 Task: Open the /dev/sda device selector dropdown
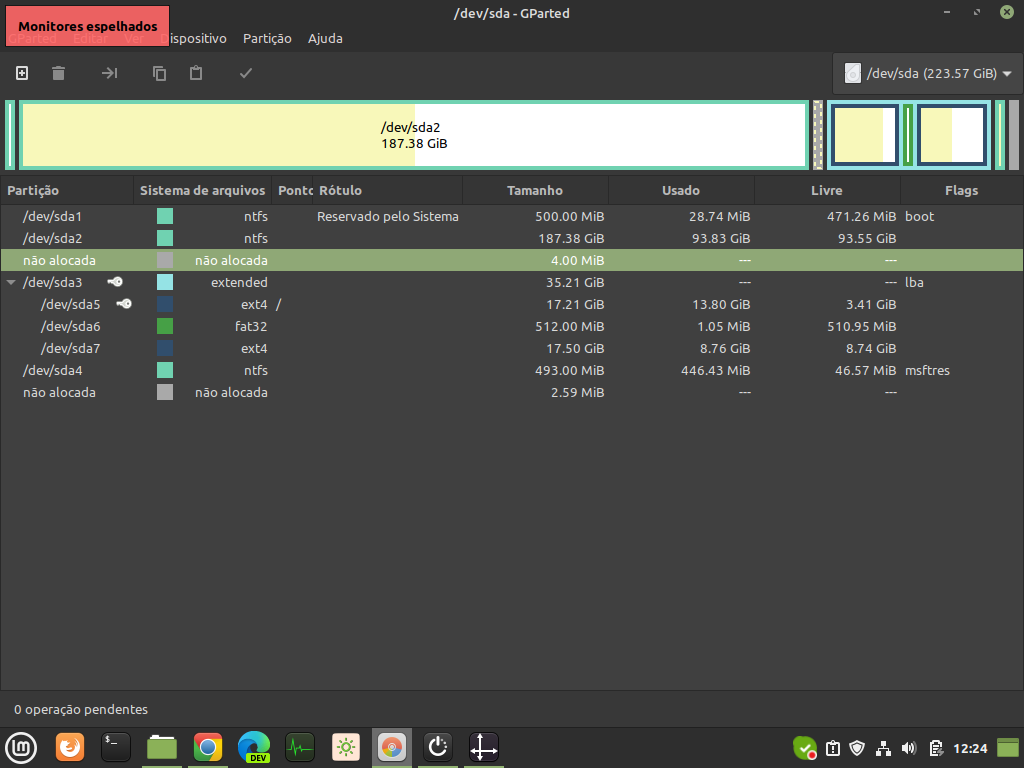pos(927,73)
